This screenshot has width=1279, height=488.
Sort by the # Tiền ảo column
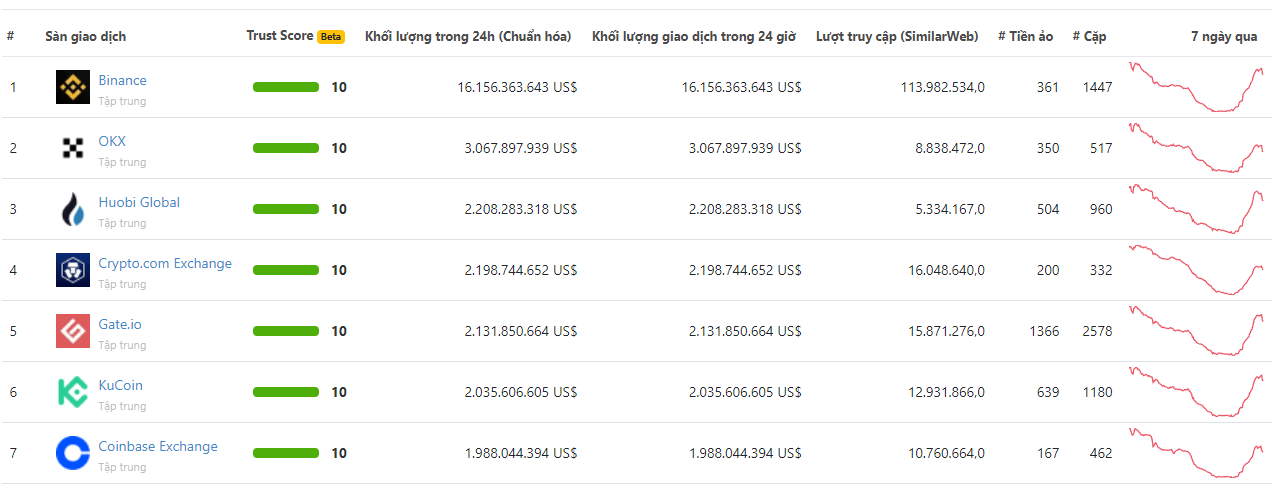pos(1025,37)
